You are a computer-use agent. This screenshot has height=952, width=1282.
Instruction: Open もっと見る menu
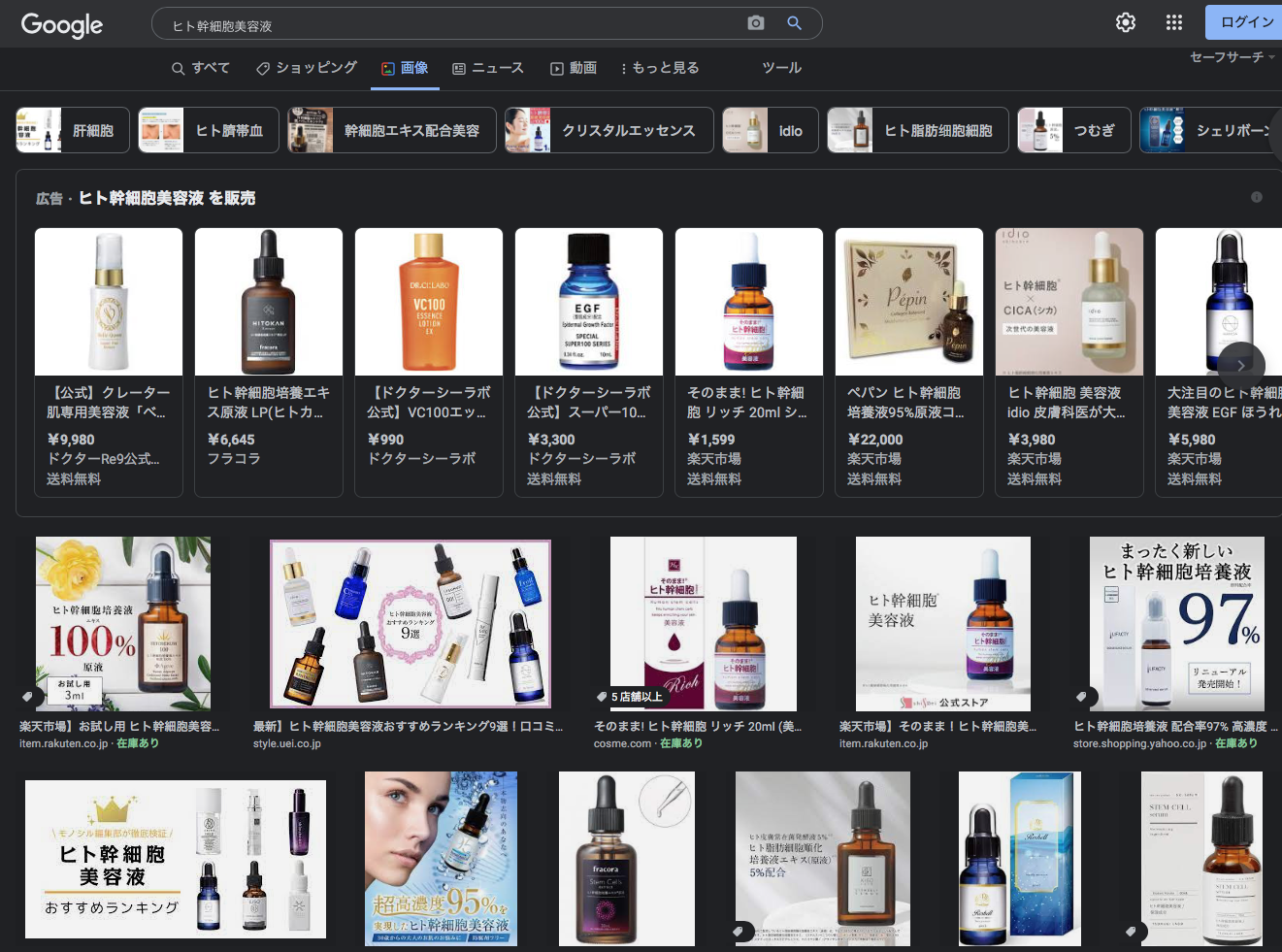(x=660, y=68)
